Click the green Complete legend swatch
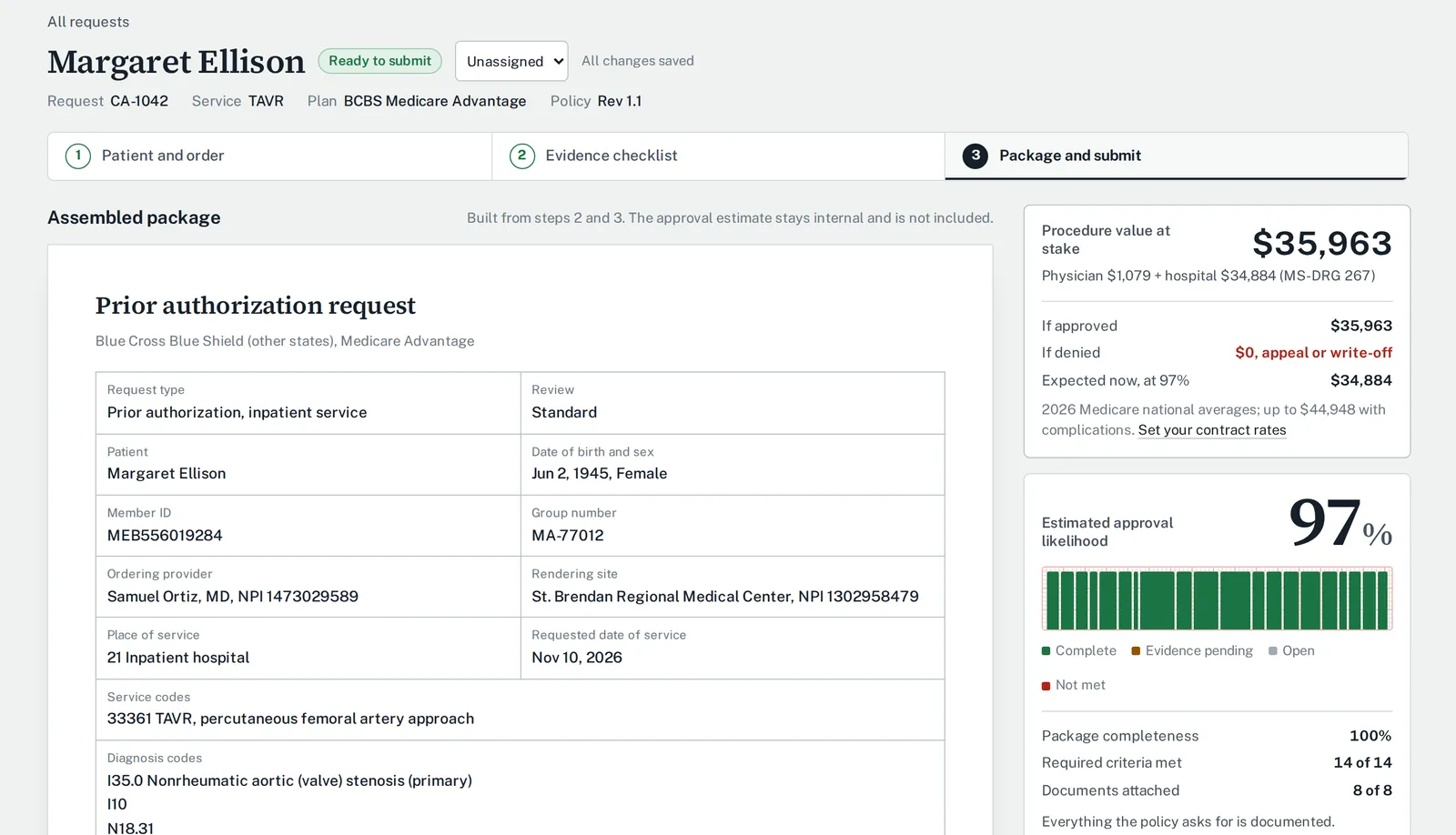The height and width of the screenshot is (835, 1456). point(1046,651)
